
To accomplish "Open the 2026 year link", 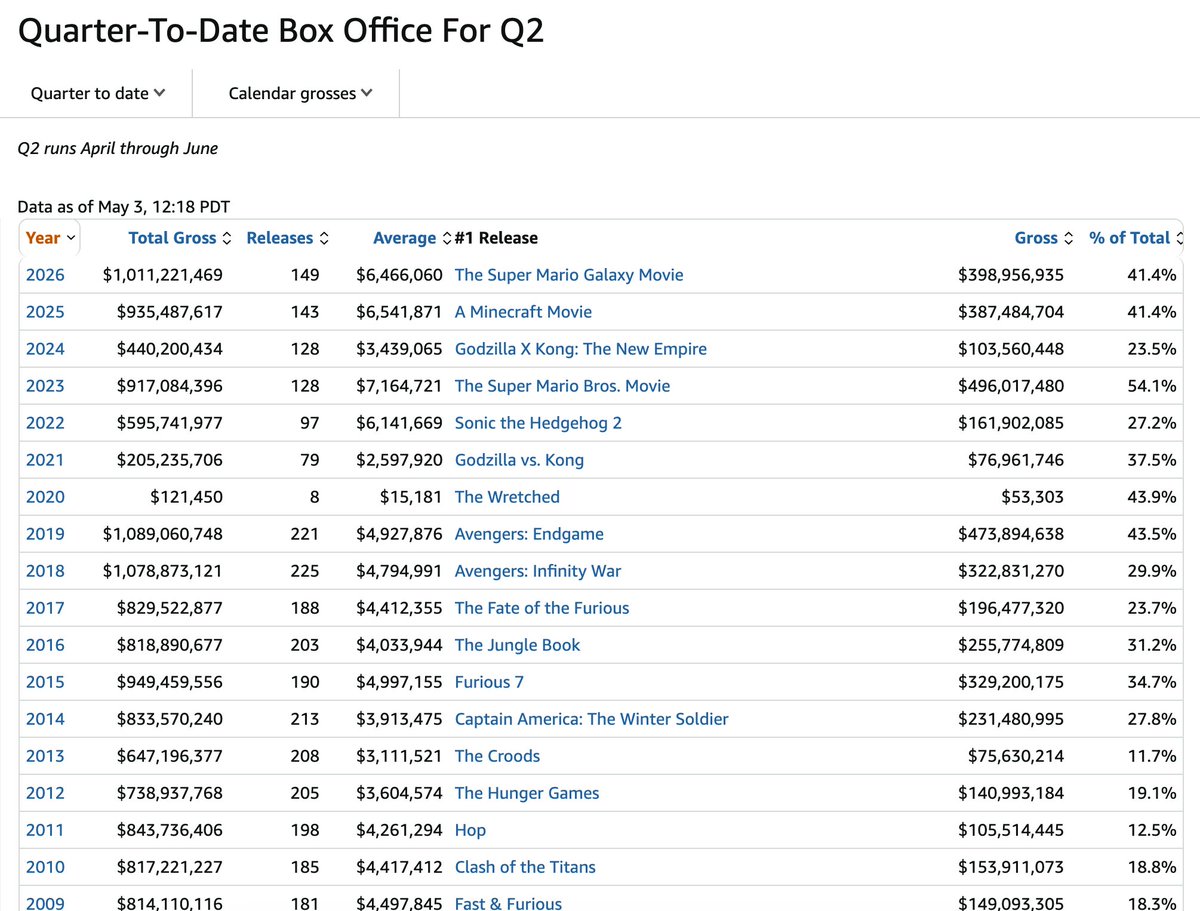I will click(x=45, y=275).
